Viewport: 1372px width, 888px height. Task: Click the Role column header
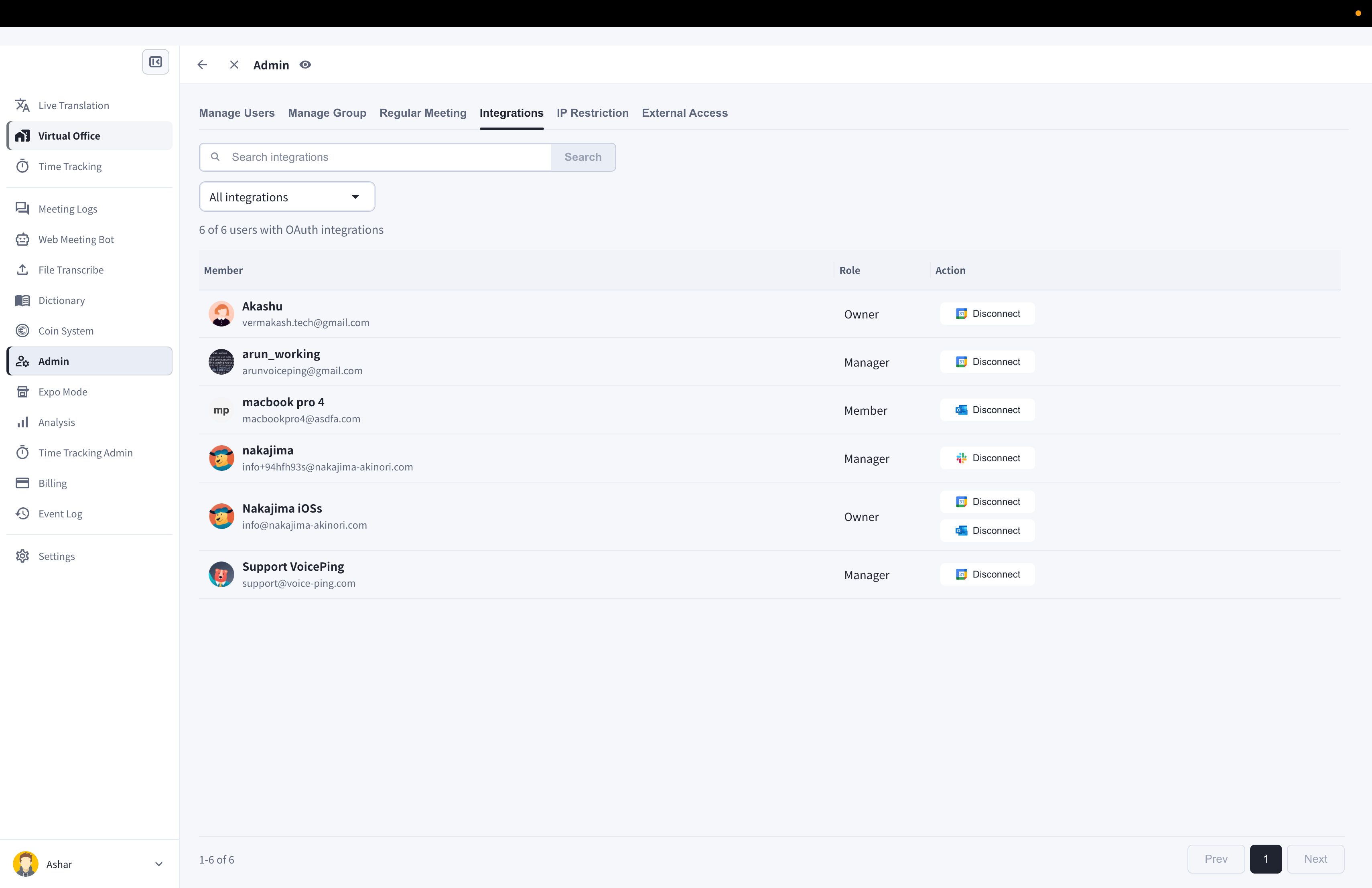850,270
